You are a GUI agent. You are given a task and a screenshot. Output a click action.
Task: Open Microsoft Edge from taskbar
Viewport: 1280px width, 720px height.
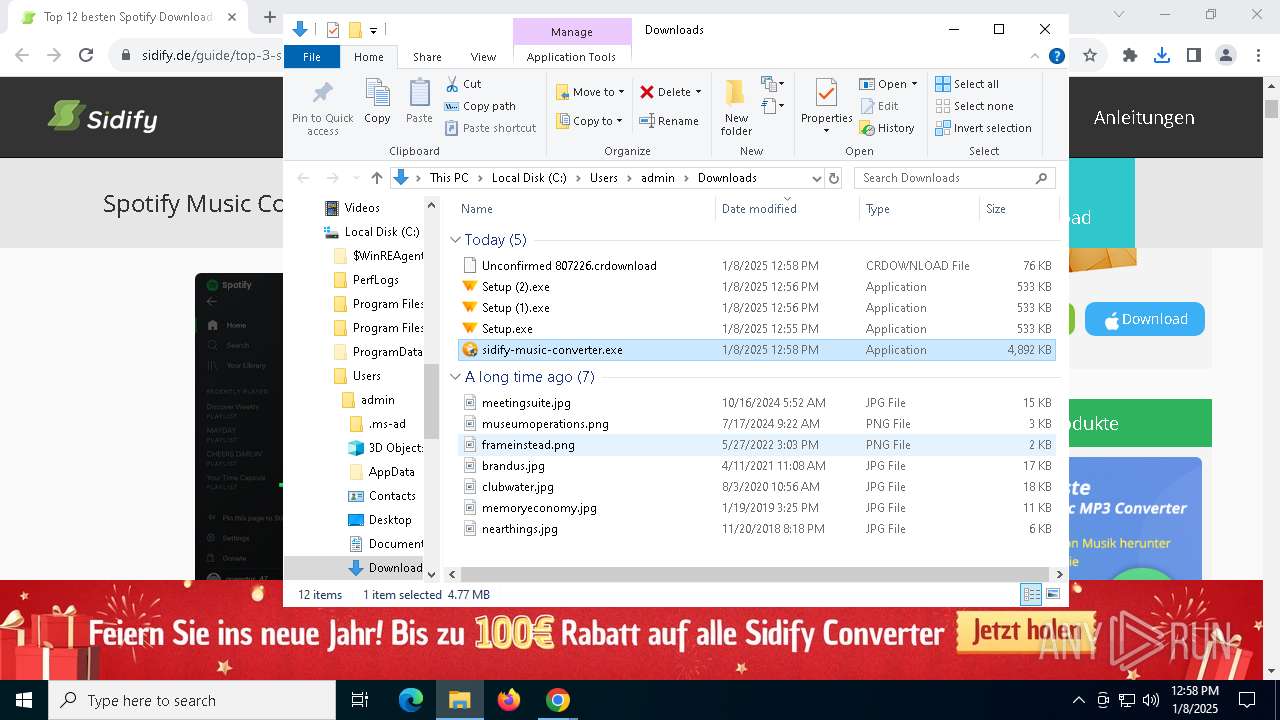tap(411, 700)
